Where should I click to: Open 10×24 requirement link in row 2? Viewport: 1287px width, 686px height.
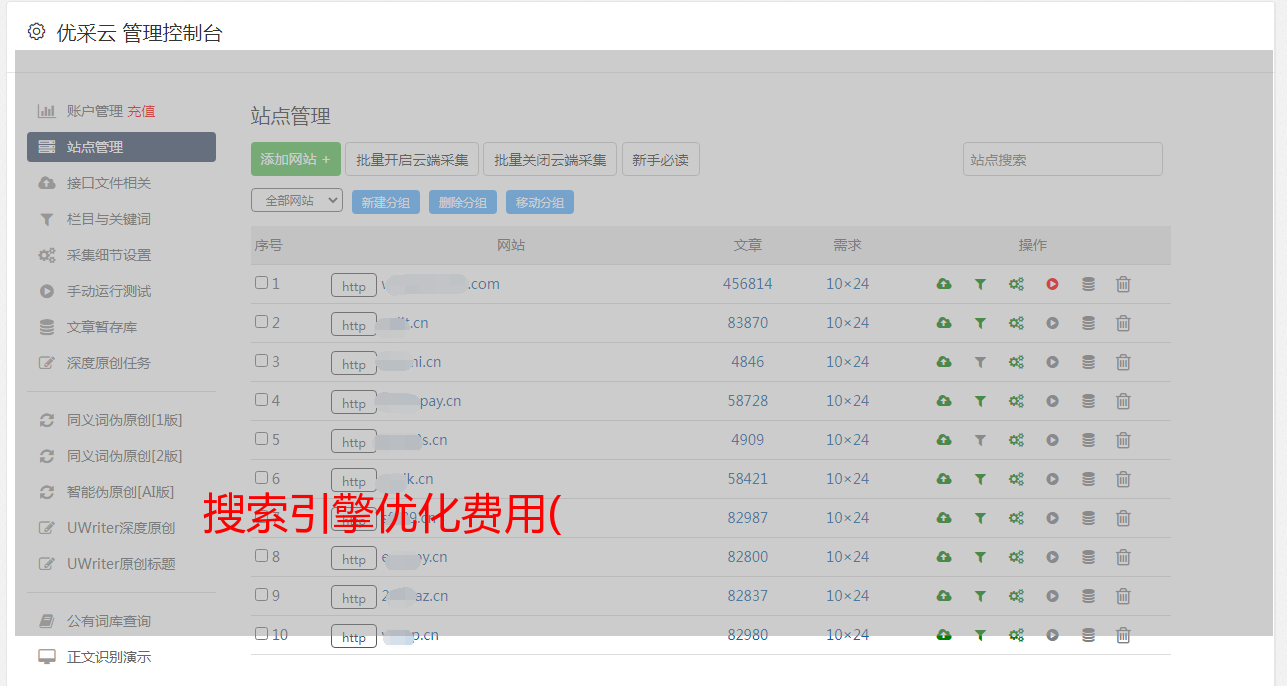pyautogui.click(x=847, y=323)
